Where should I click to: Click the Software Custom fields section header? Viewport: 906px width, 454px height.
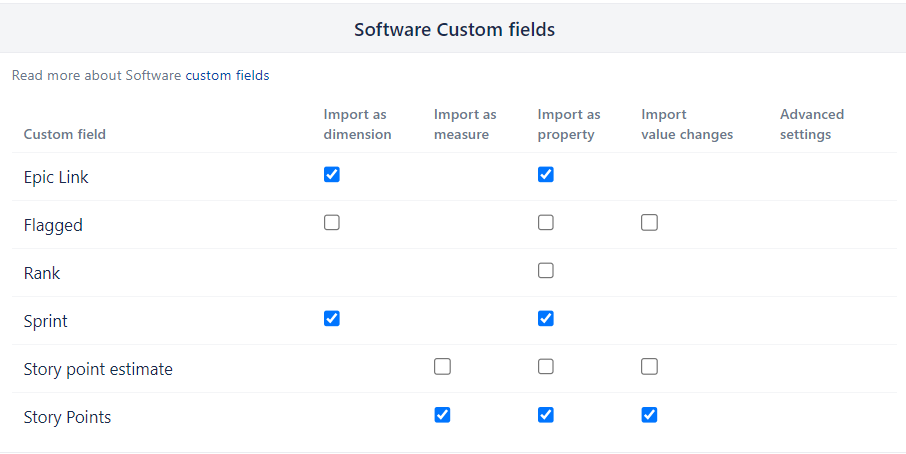click(x=454, y=30)
